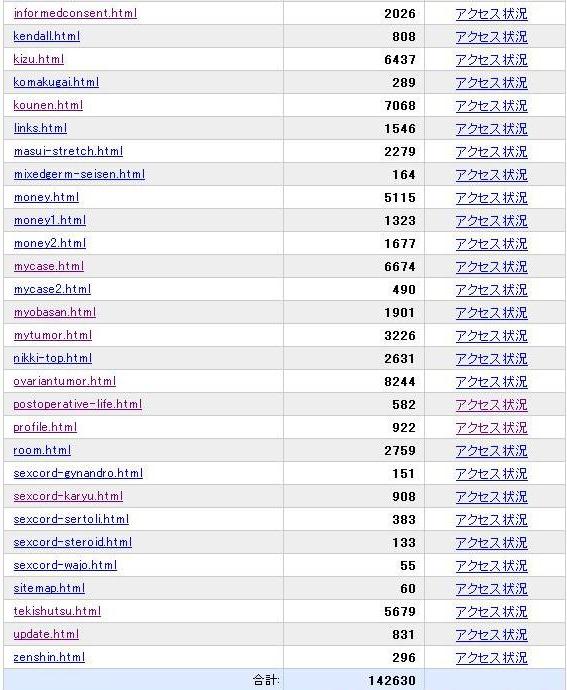Open the money2.html link
Screen dimensions: 567x690
point(50,243)
